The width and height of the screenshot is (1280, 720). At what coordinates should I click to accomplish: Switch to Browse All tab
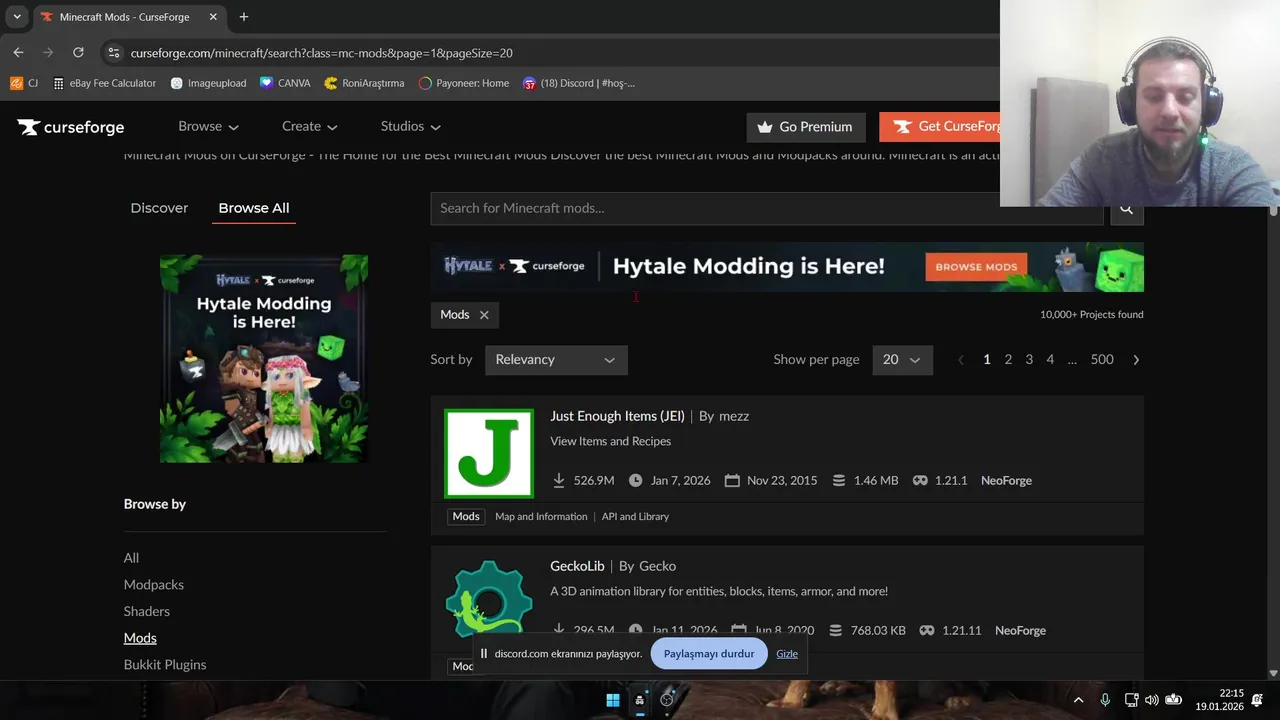[x=254, y=208]
